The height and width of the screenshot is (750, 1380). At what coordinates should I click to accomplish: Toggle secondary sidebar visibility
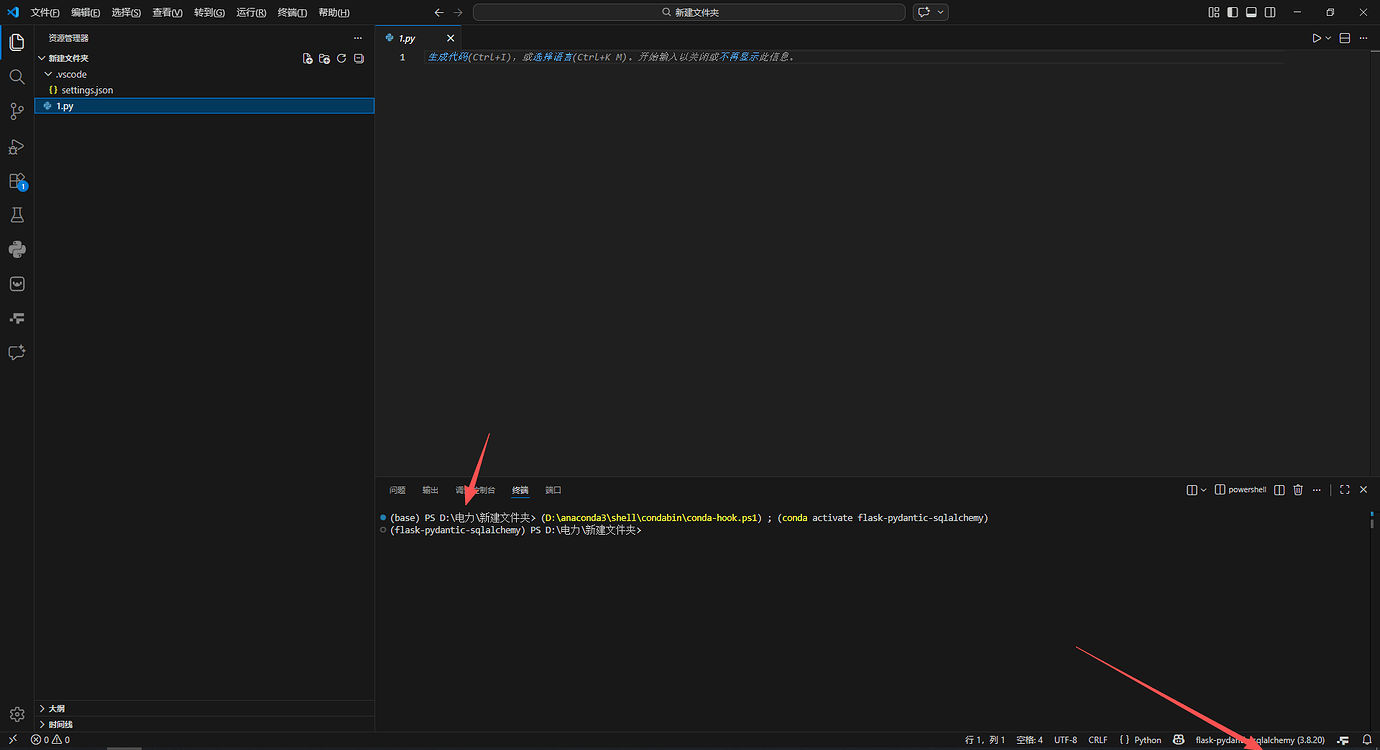[1270, 12]
